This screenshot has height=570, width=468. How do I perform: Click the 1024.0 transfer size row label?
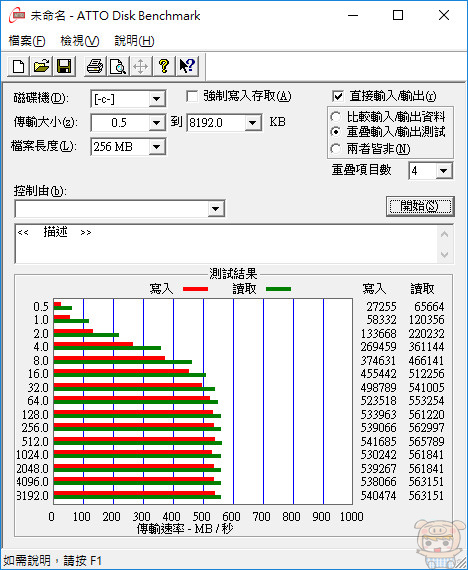coord(32,455)
